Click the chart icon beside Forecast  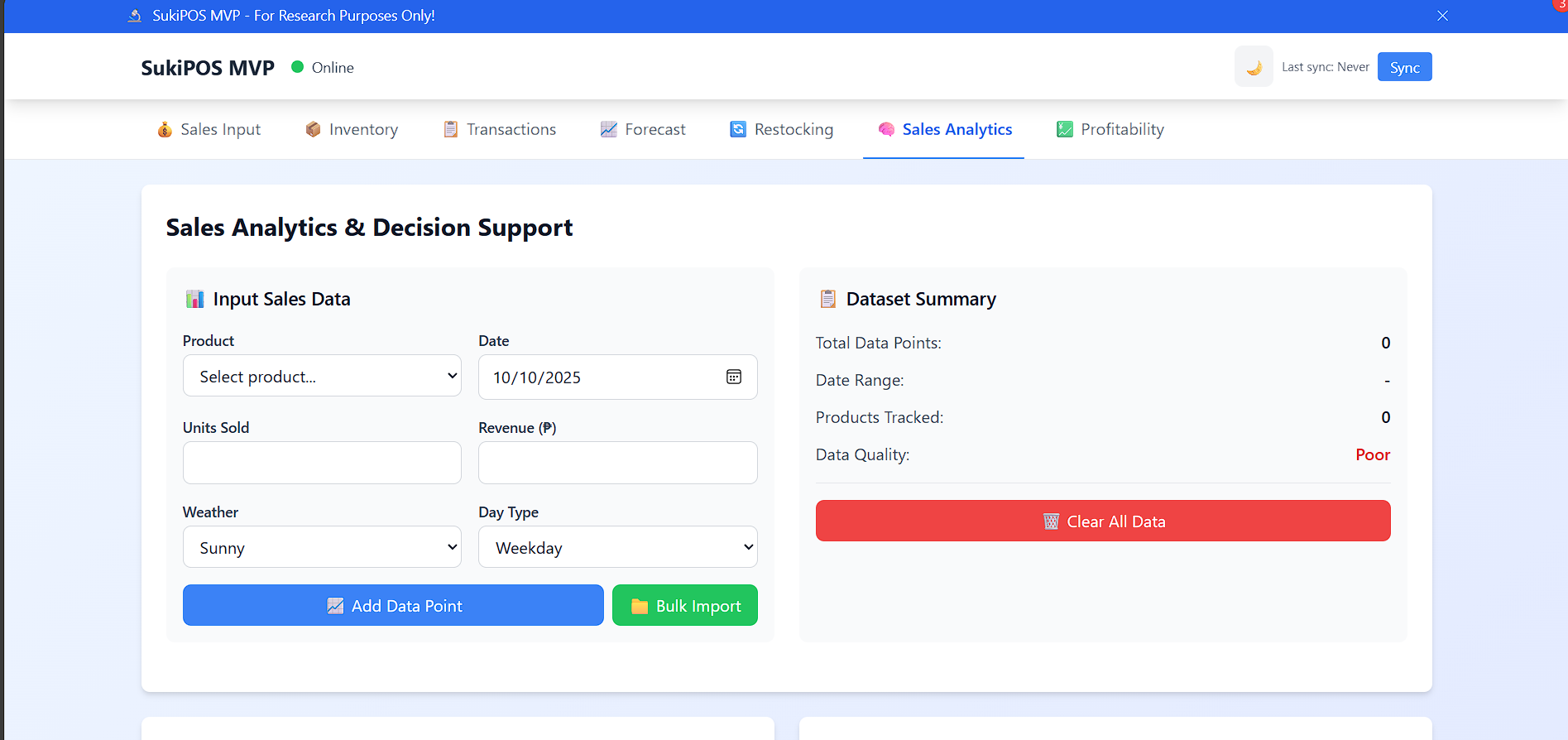609,130
